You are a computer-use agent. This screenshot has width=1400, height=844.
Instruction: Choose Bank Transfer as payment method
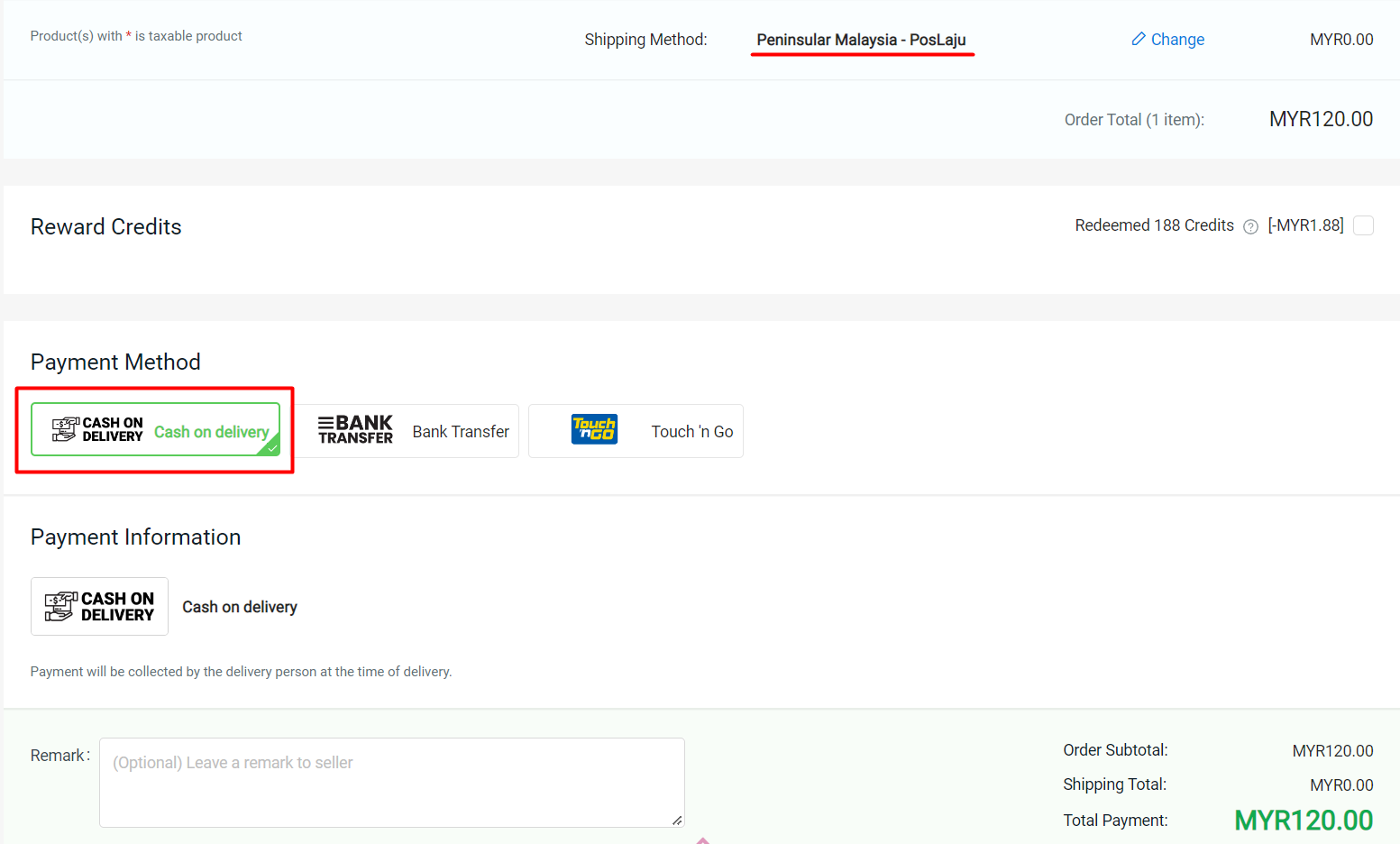click(460, 432)
